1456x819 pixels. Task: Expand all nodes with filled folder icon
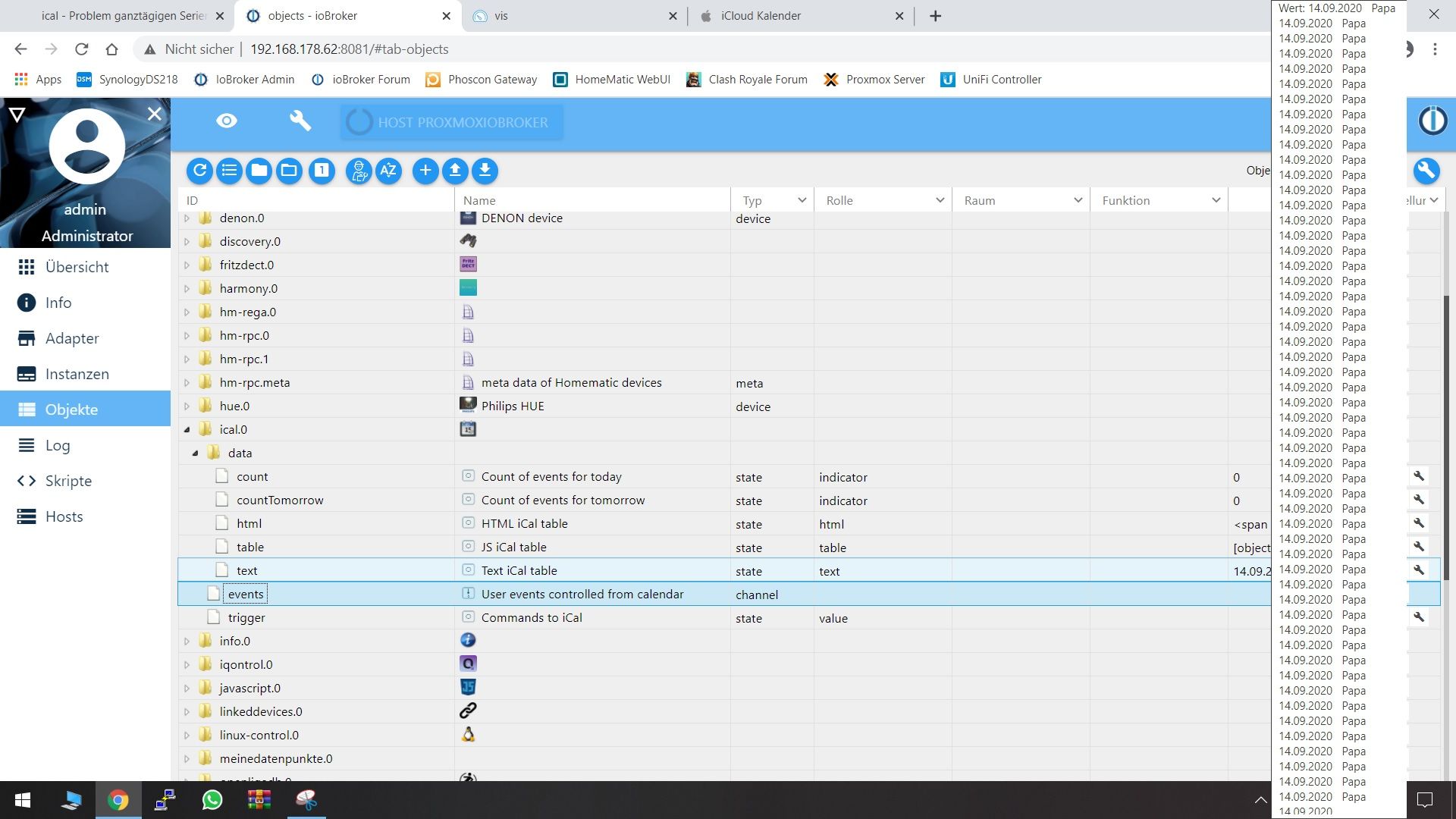[259, 171]
